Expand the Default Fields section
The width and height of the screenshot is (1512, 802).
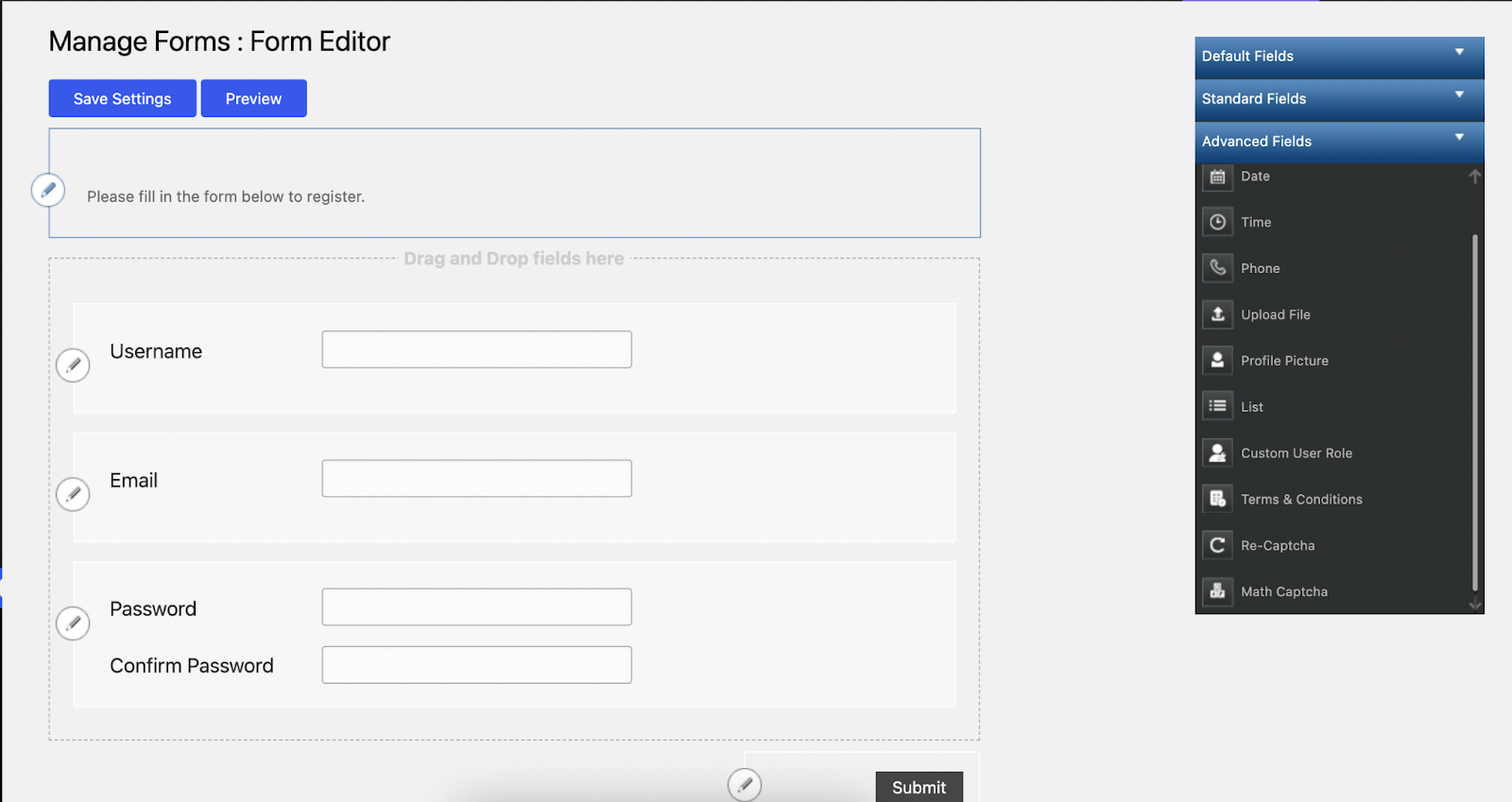point(1339,57)
